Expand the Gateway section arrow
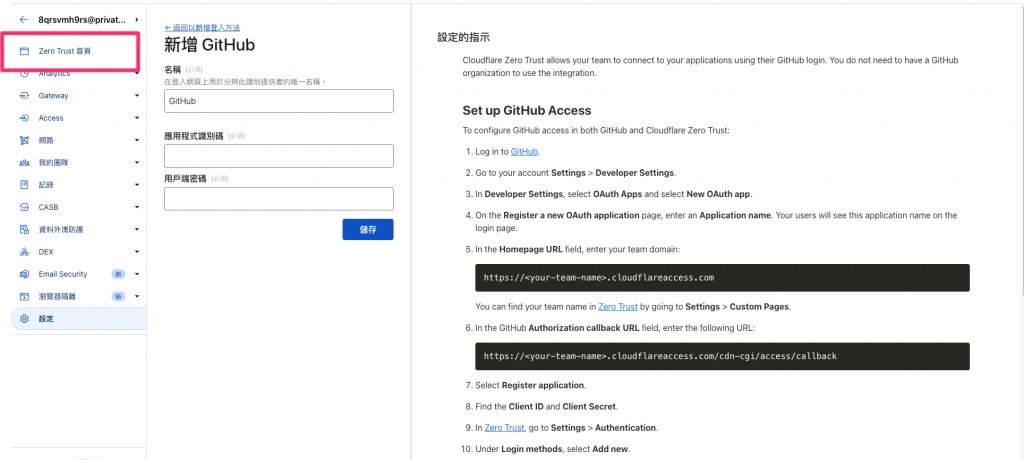Viewport: 1024px width, 460px height. pos(137,95)
